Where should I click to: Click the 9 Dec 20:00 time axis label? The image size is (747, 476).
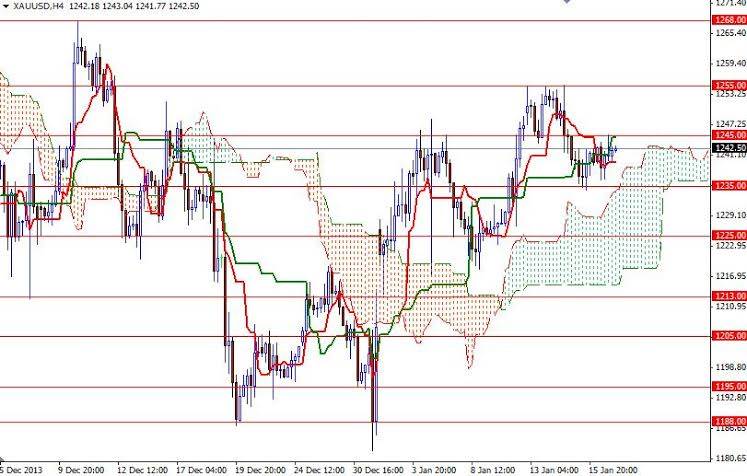tap(81, 470)
